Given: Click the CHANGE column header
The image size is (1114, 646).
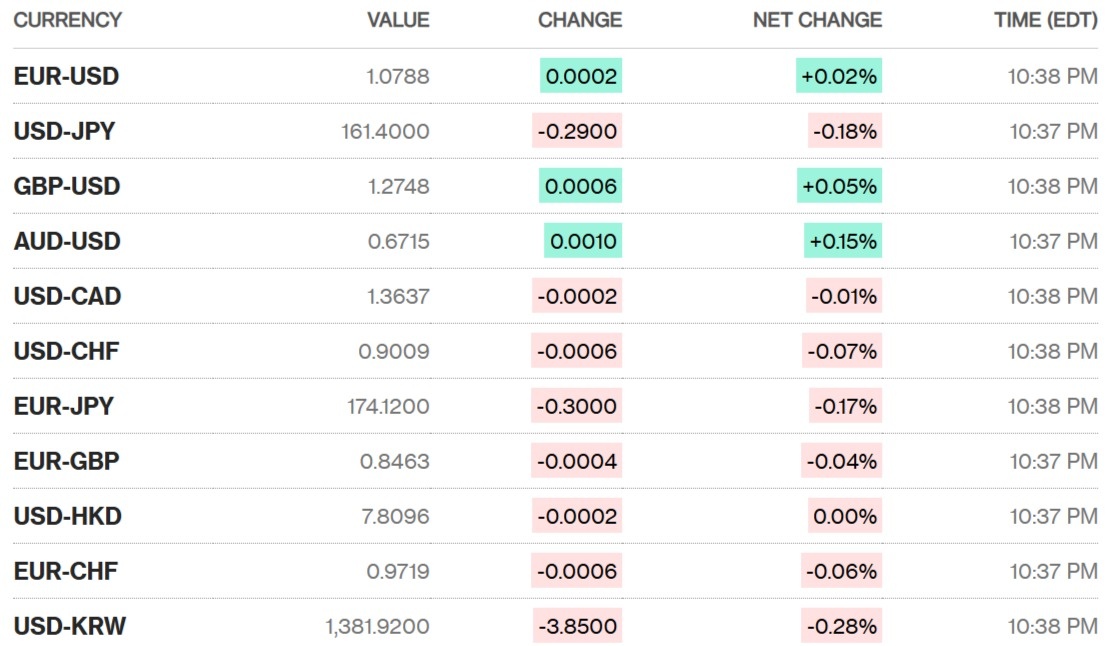Looking at the screenshot, I should [580, 20].
